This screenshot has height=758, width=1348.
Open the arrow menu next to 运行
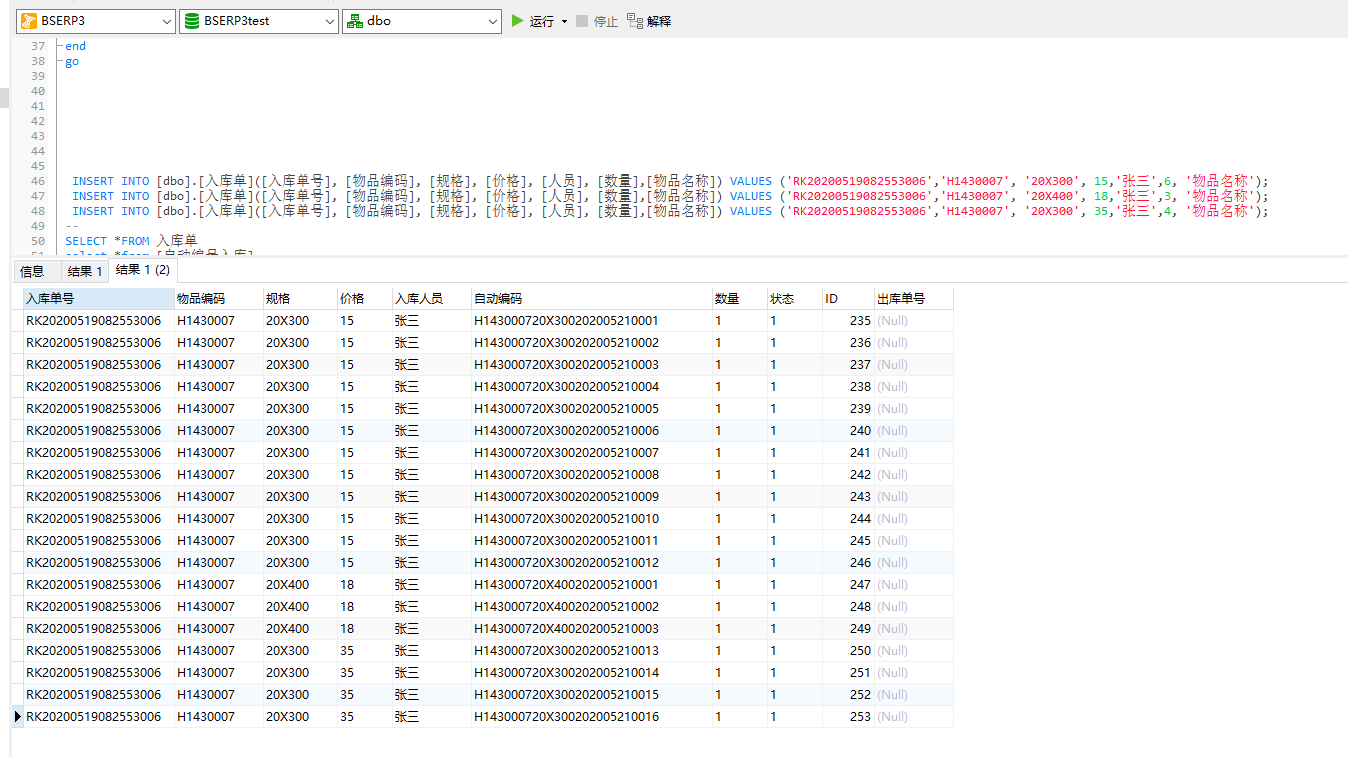coord(564,21)
